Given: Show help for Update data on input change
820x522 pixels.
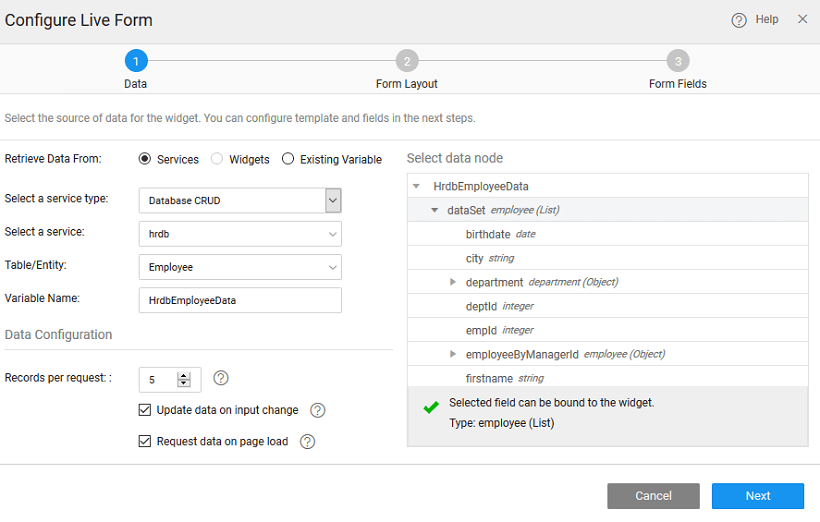Looking at the screenshot, I should [318, 410].
